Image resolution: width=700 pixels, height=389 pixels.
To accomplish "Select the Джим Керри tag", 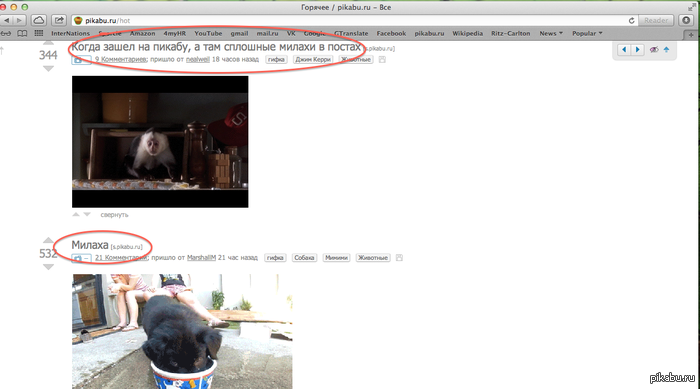I will click(312, 59).
